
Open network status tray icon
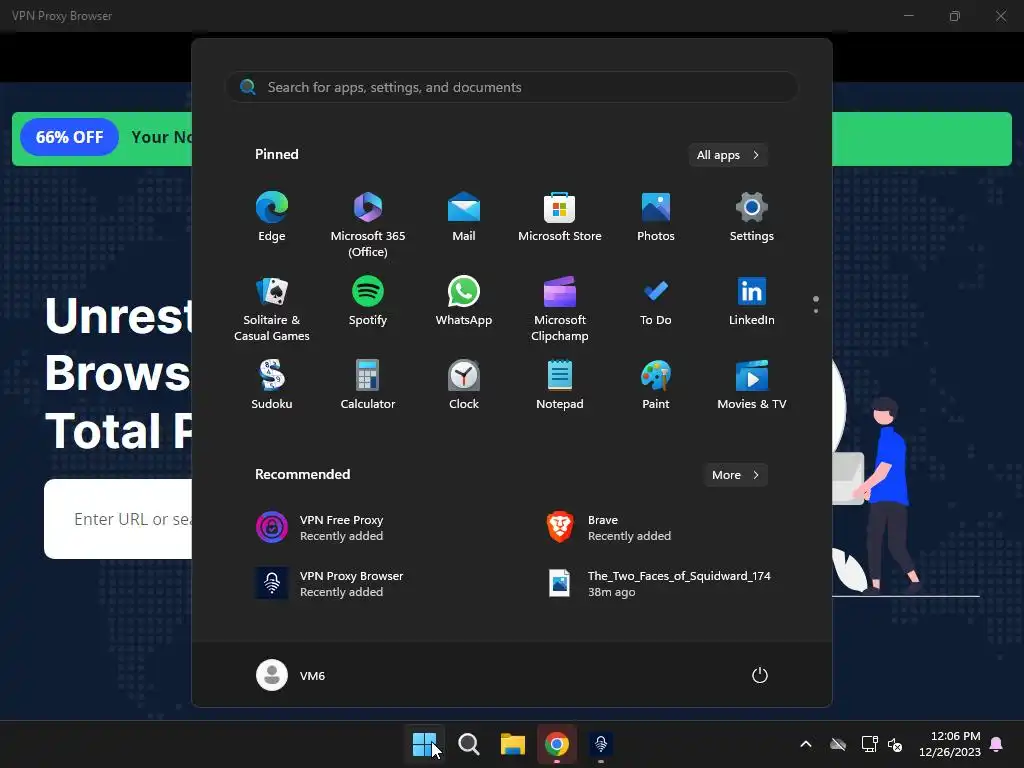(x=869, y=744)
